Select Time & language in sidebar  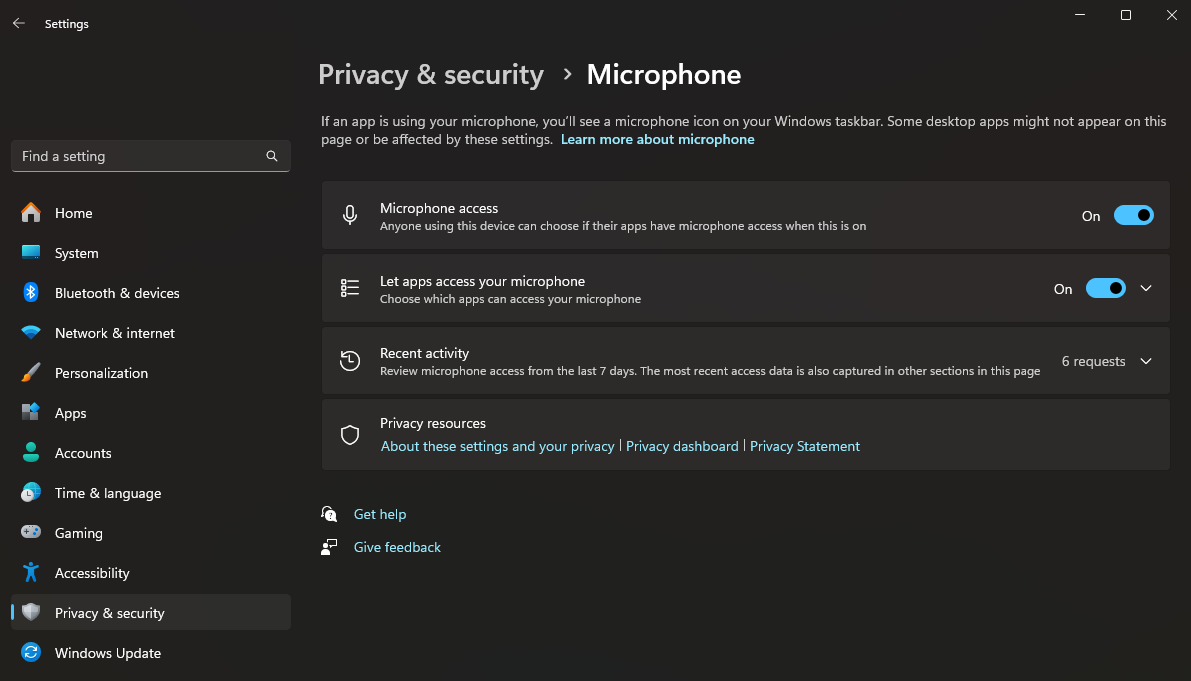coord(107,493)
